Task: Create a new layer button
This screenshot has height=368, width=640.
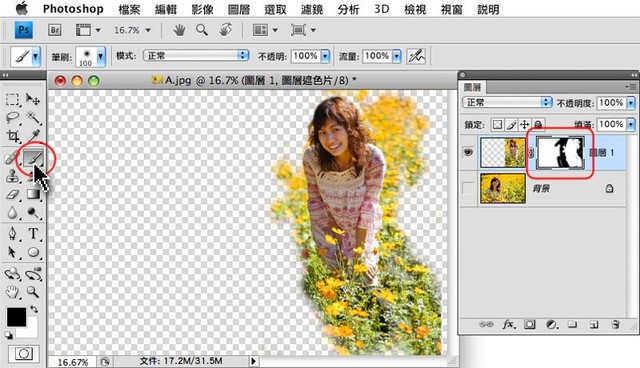Action: click(x=594, y=325)
